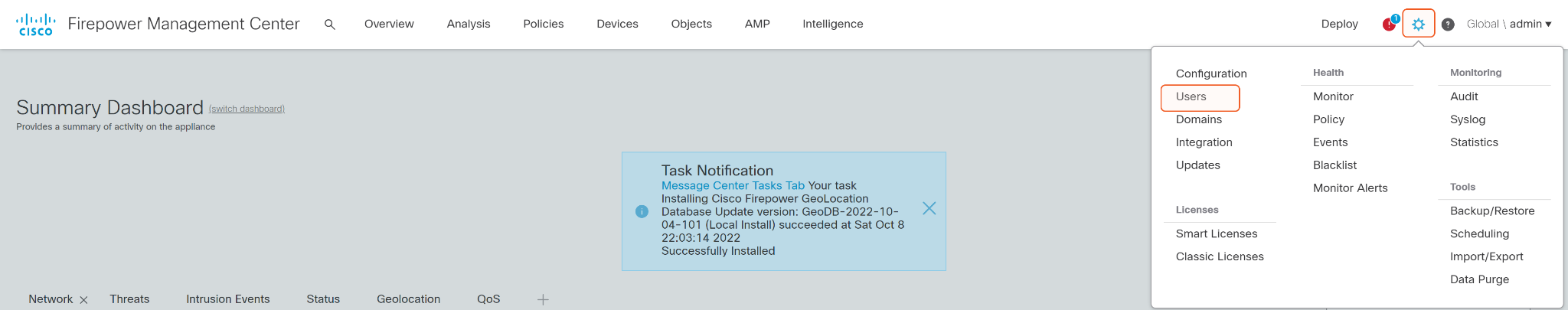This screenshot has height=310, width=1568.
Task: Open the red notifications alert icon
Action: (1390, 24)
